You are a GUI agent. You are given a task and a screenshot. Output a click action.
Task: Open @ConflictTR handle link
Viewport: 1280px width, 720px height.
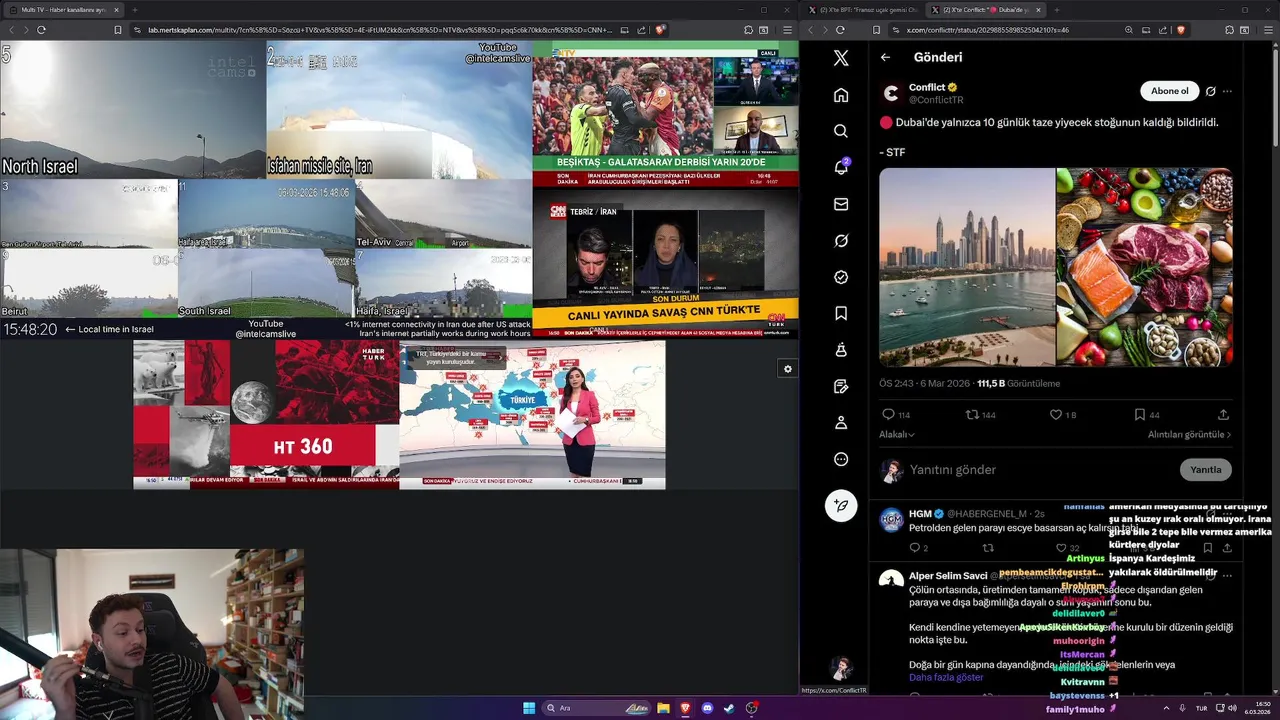[936, 100]
